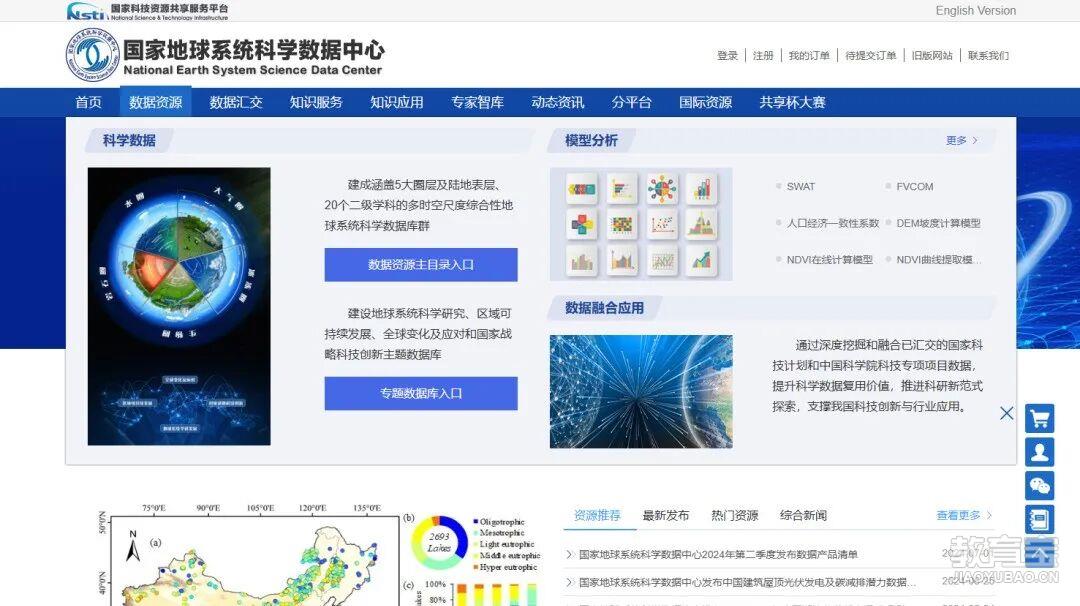Open the English Version link

(974, 10)
